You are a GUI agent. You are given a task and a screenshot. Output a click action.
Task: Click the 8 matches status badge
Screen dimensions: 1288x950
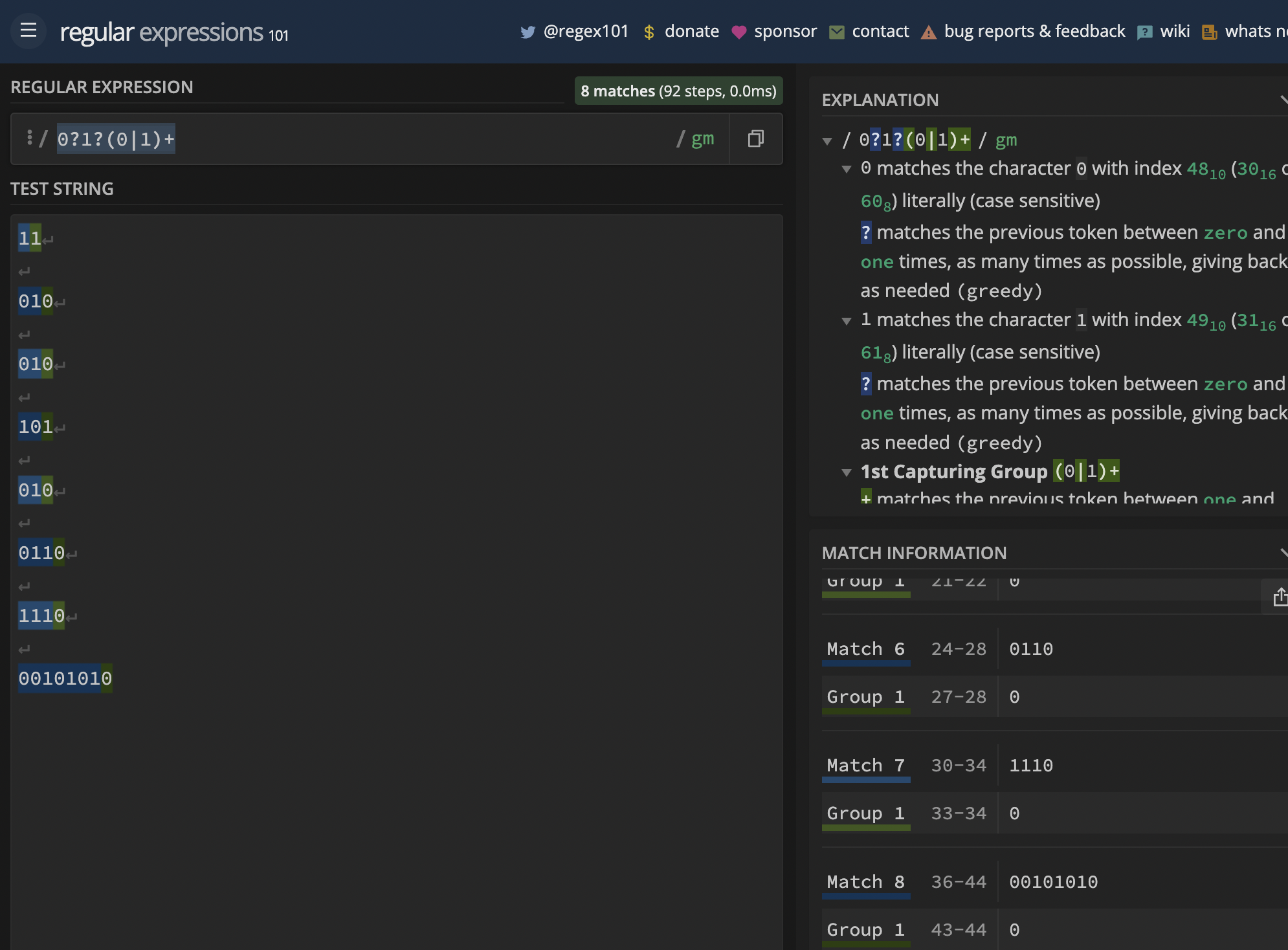pyautogui.click(x=678, y=91)
